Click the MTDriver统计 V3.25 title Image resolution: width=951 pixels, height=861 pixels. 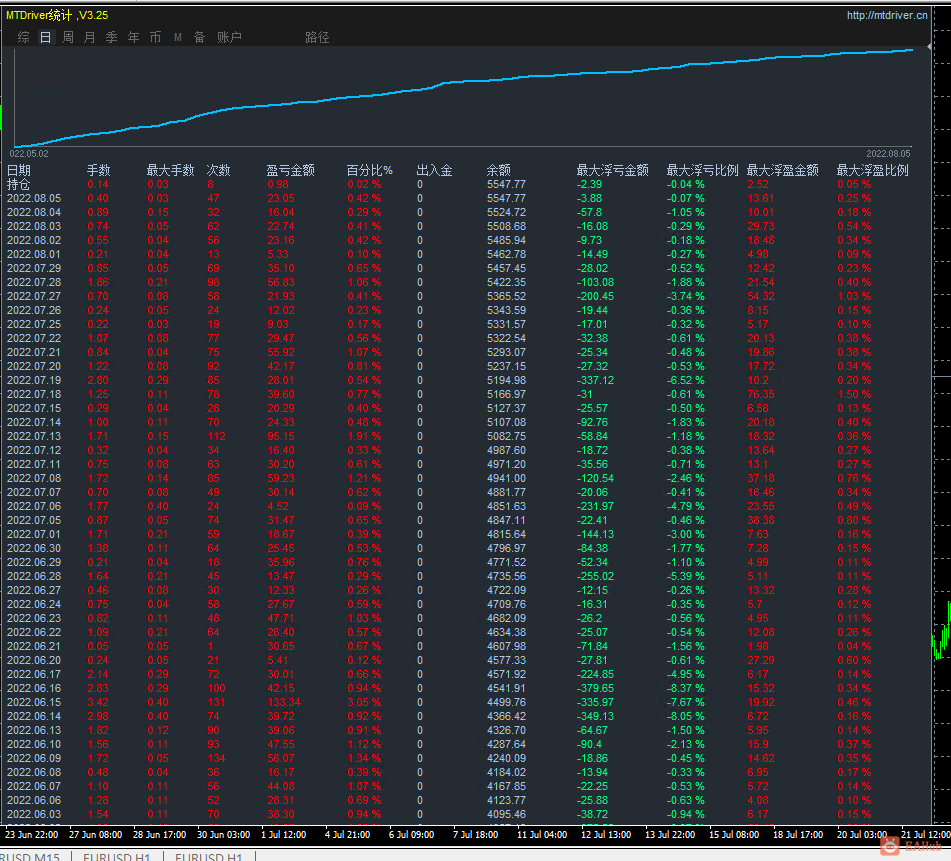click(57, 15)
